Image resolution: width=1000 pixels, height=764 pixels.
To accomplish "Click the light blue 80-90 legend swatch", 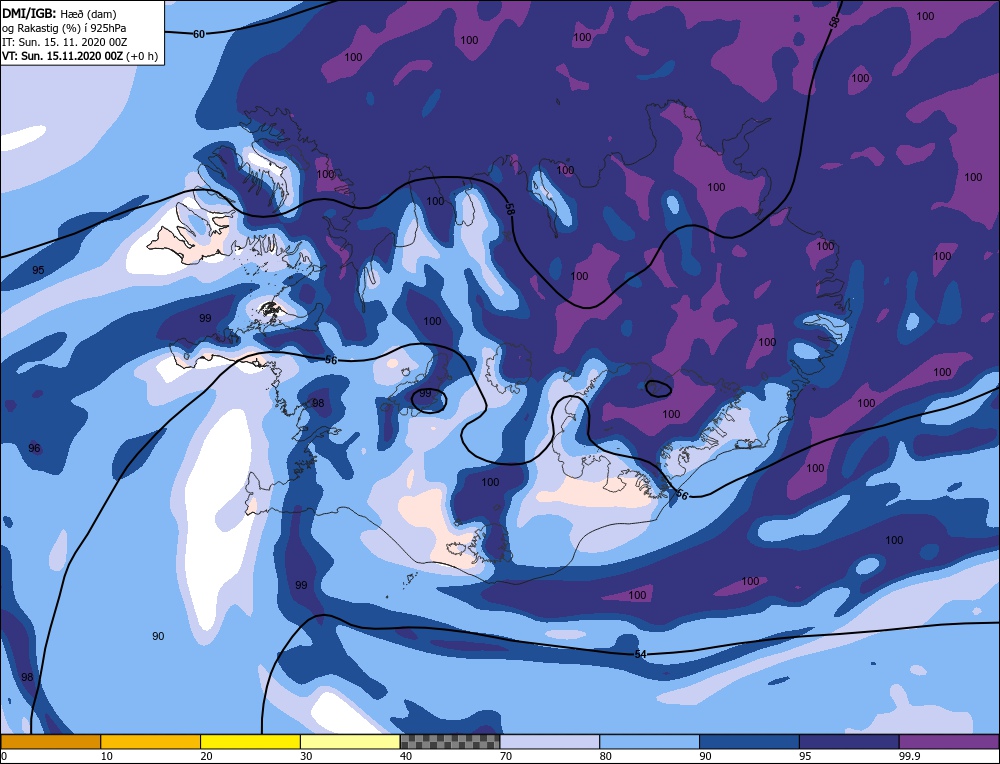I will [x=649, y=741].
